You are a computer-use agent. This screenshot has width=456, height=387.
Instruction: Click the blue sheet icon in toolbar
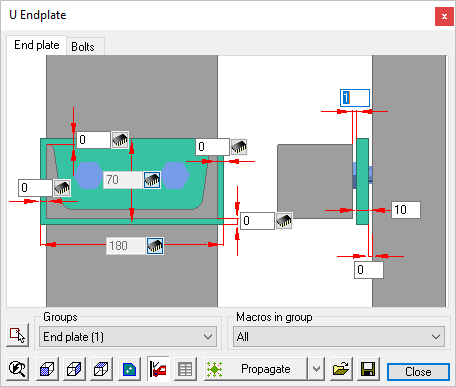[129, 369]
